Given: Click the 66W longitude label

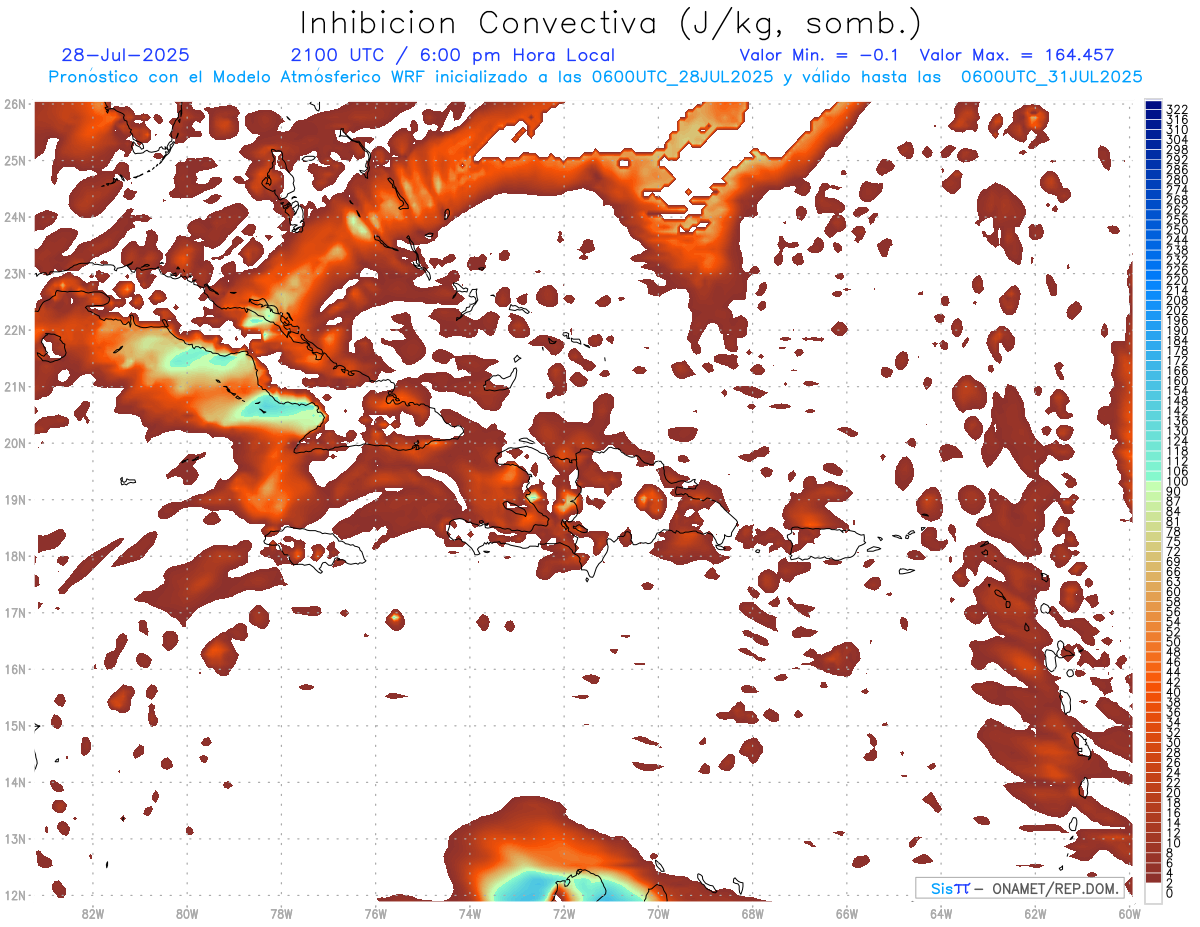Looking at the screenshot, I should 847,913.
